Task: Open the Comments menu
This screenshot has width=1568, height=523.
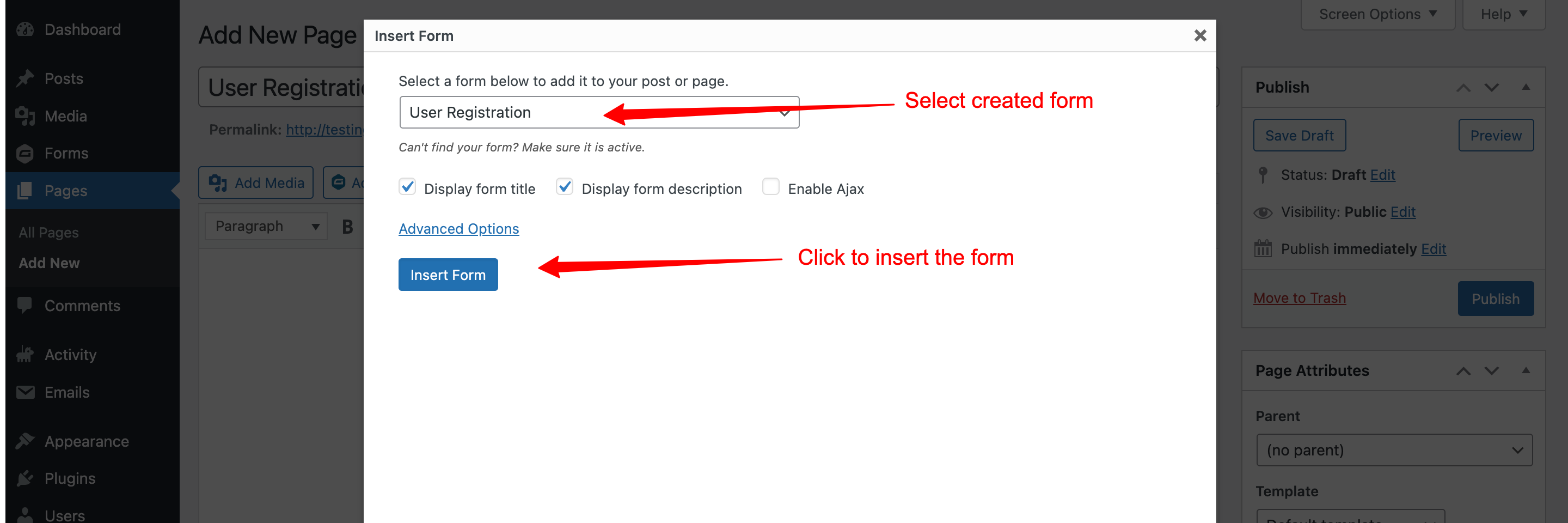Action: pyautogui.click(x=82, y=305)
